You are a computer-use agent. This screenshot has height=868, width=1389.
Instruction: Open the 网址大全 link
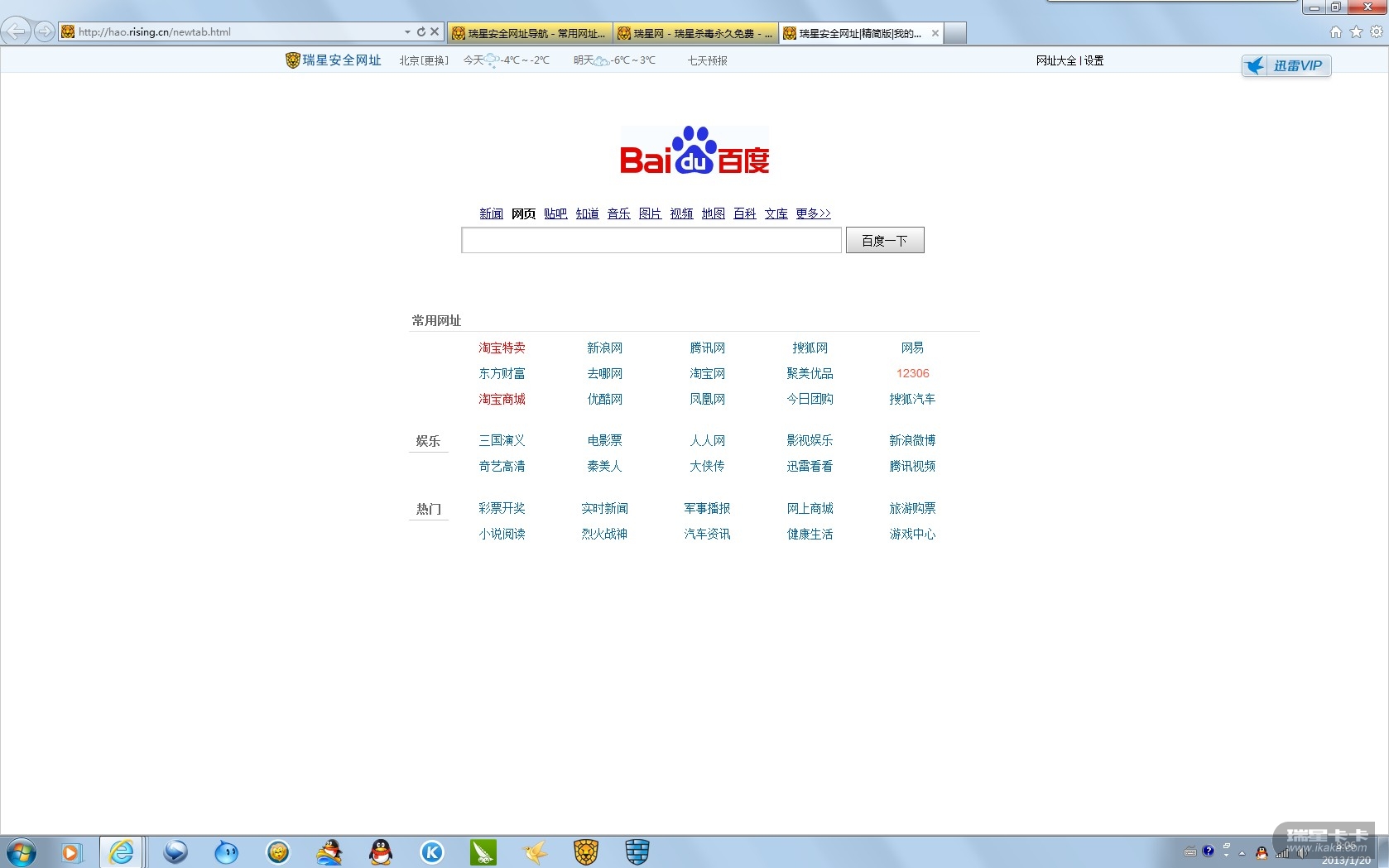[x=1056, y=60]
